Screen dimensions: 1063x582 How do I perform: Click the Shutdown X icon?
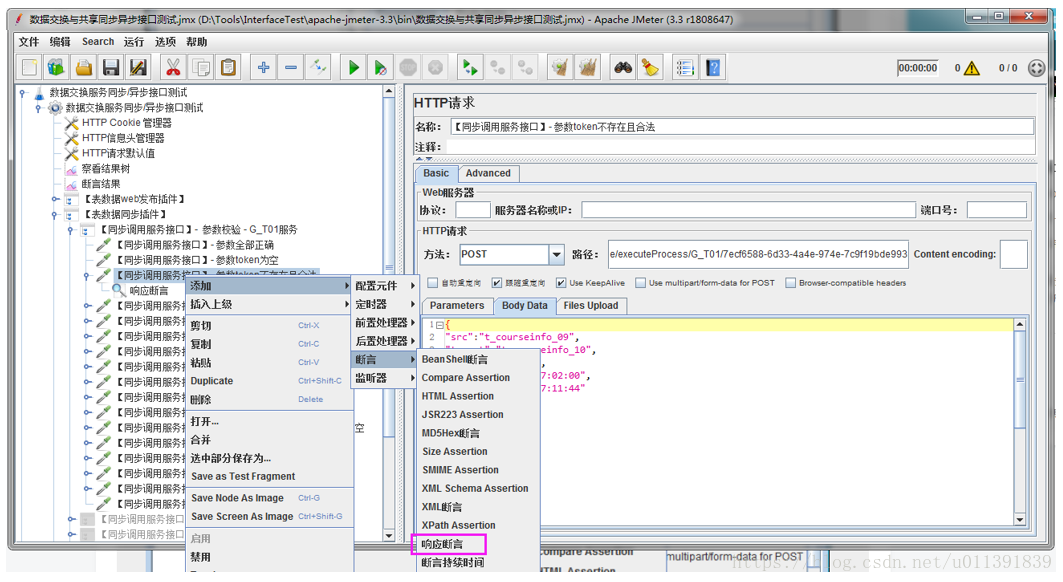tap(435, 68)
